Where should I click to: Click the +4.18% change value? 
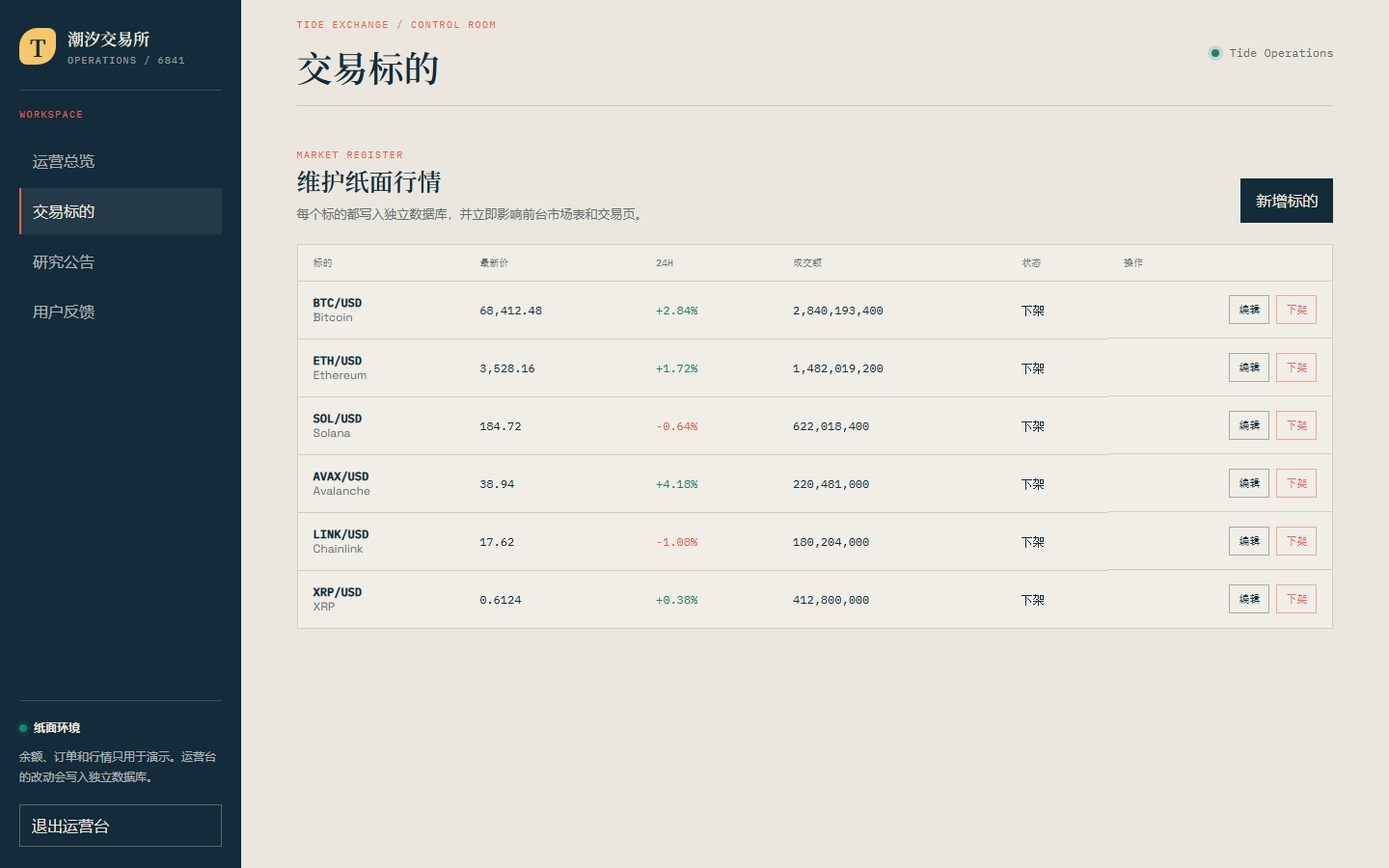click(676, 484)
